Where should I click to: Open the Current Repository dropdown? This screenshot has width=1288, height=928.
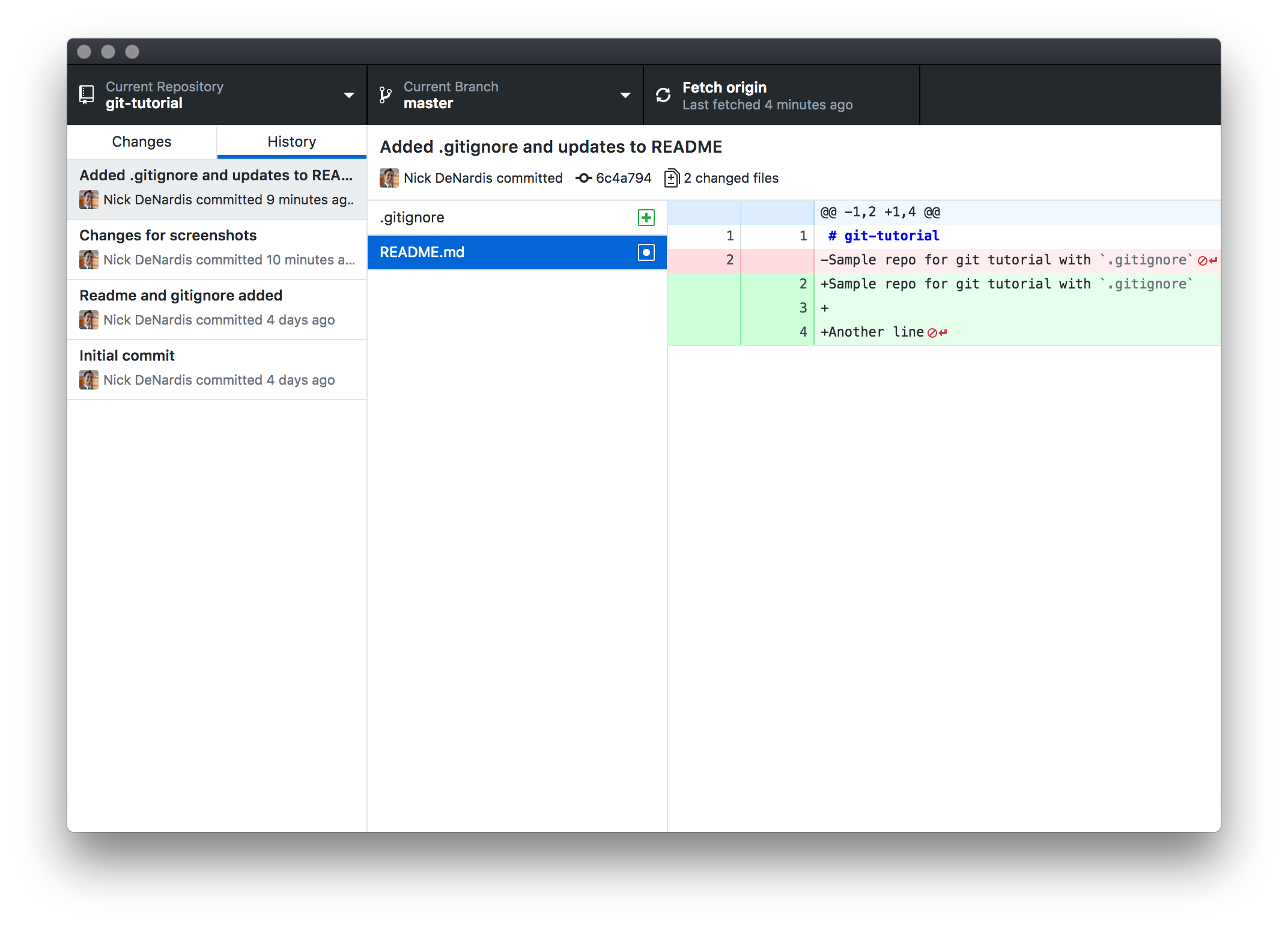pos(349,95)
